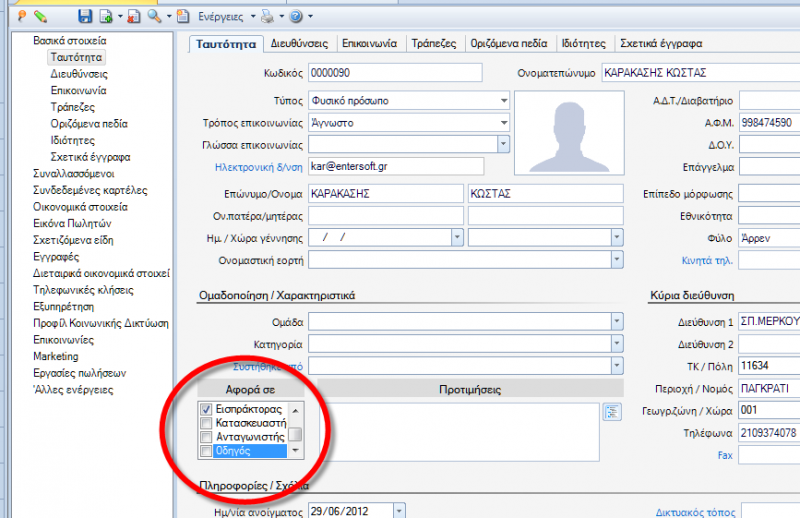
Task: Click scrollbar thumb in Αφορά σε list
Action: (x=295, y=434)
